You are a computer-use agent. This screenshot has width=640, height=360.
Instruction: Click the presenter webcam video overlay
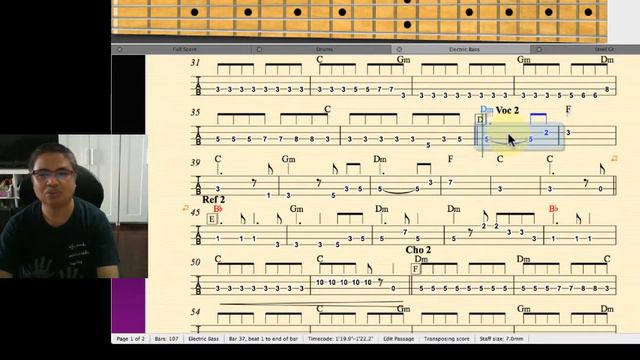click(74, 206)
